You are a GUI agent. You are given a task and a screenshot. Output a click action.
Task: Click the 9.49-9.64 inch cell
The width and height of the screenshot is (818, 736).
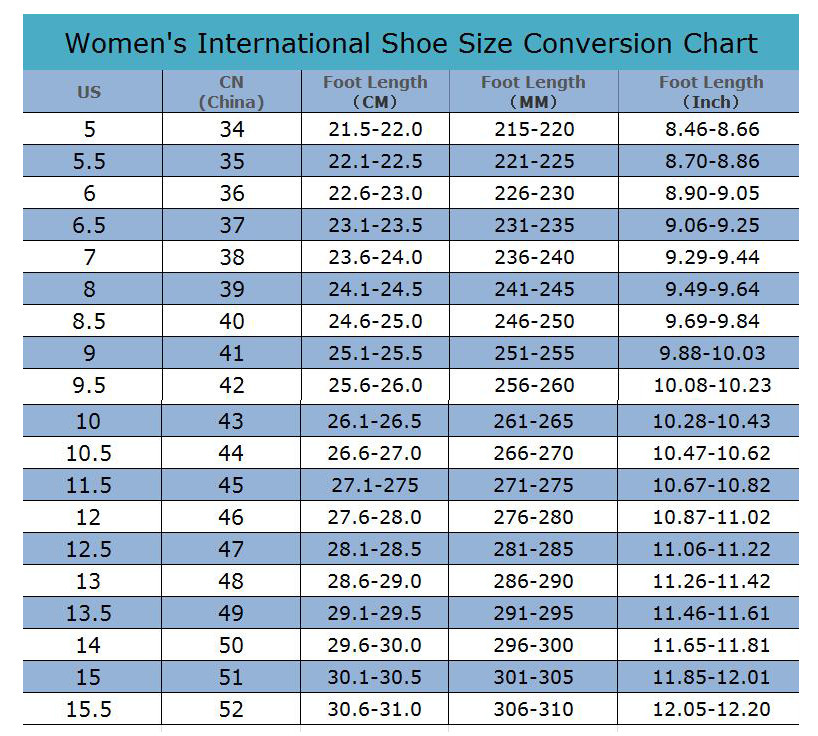tap(710, 289)
